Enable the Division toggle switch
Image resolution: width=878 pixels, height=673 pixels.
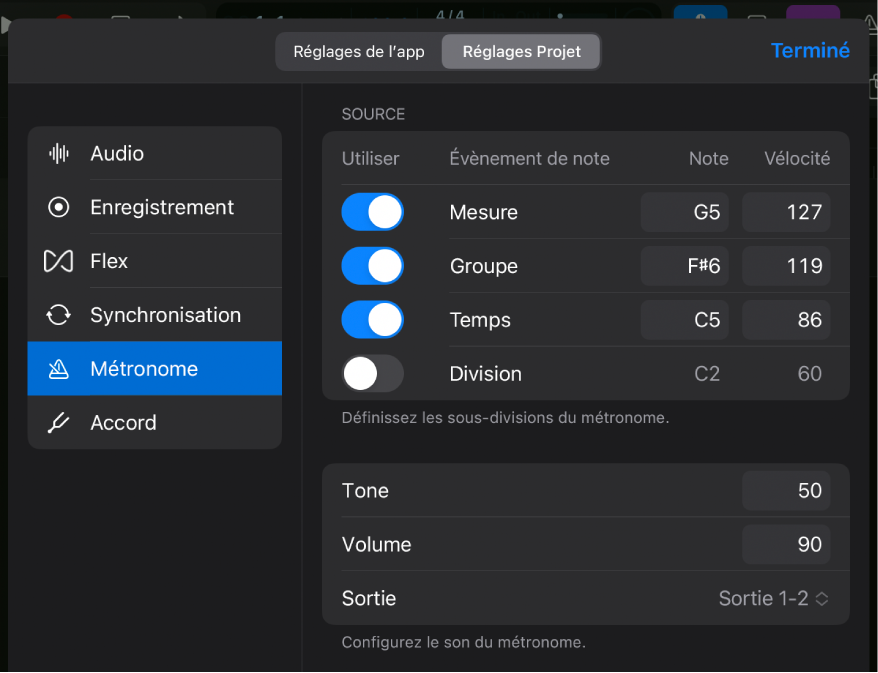372,374
